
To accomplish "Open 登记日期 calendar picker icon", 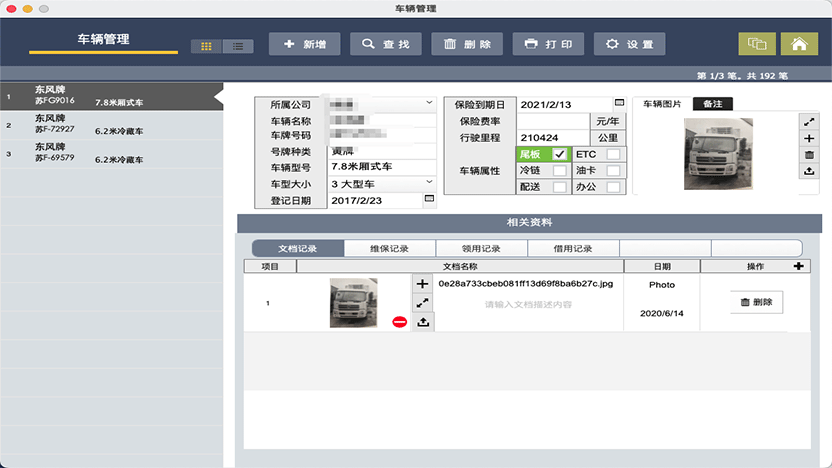I will (429, 198).
